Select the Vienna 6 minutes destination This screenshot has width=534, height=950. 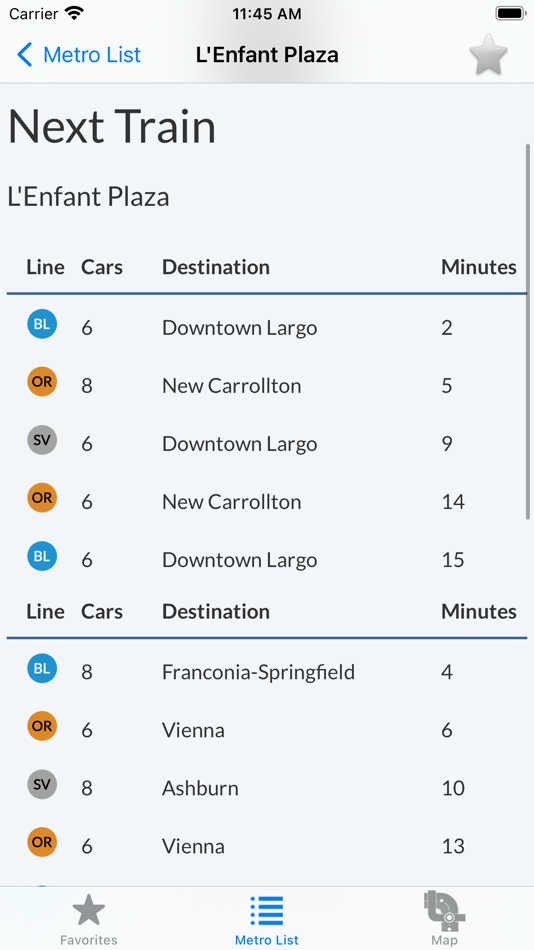193,730
